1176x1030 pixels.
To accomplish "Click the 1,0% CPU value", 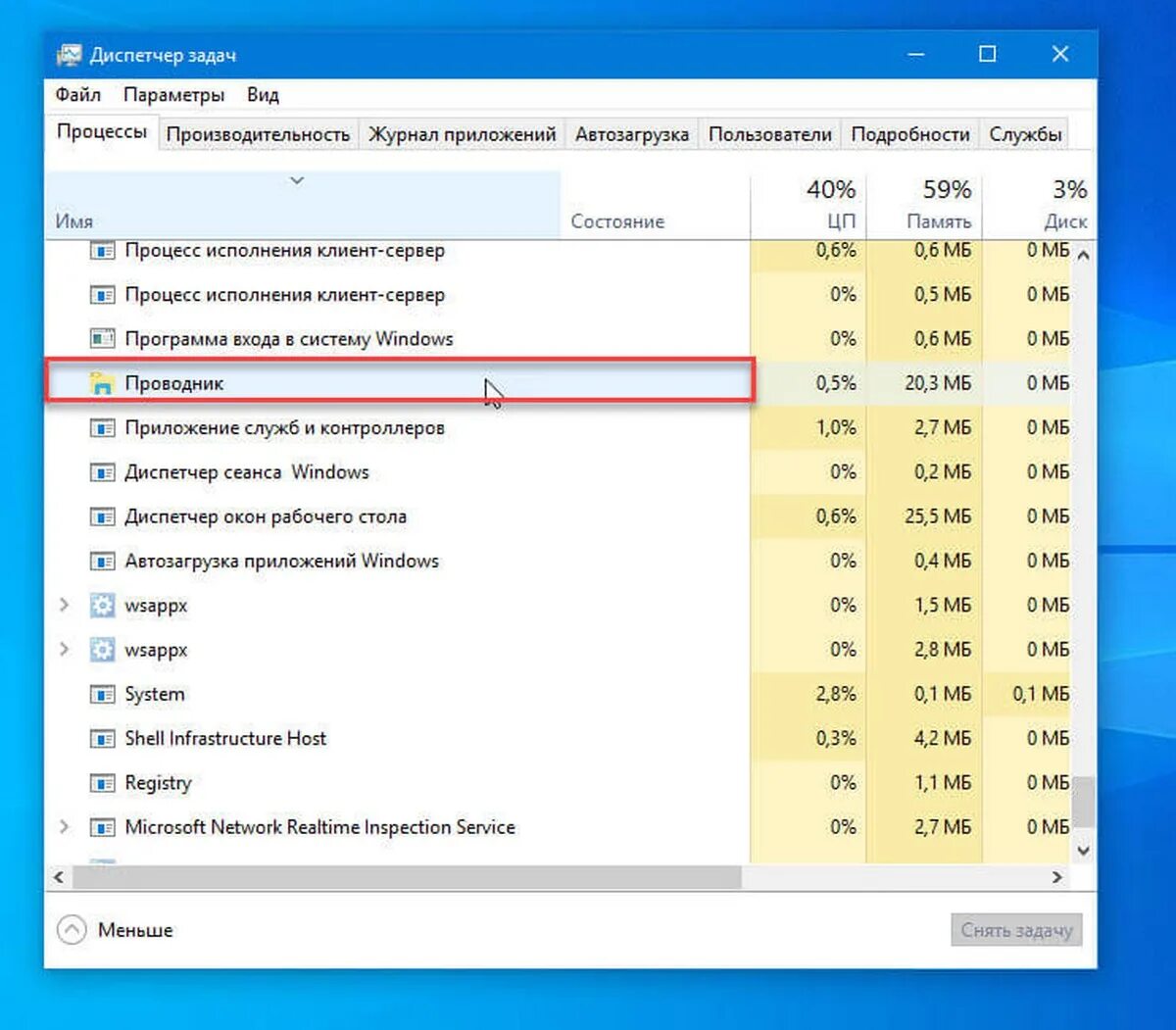I will pos(836,428).
